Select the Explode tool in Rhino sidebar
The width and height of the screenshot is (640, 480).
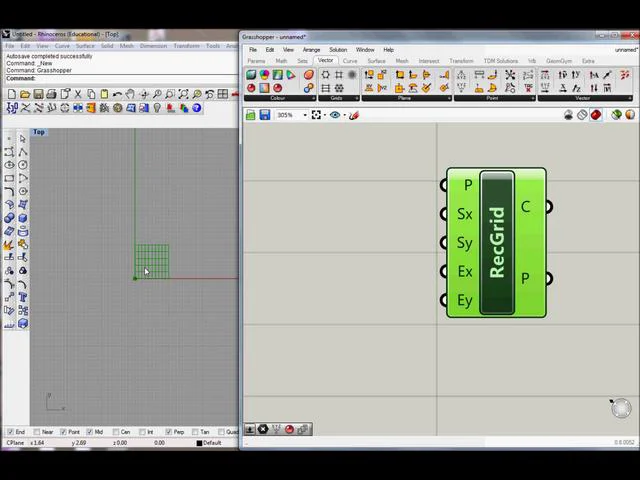coord(9,245)
